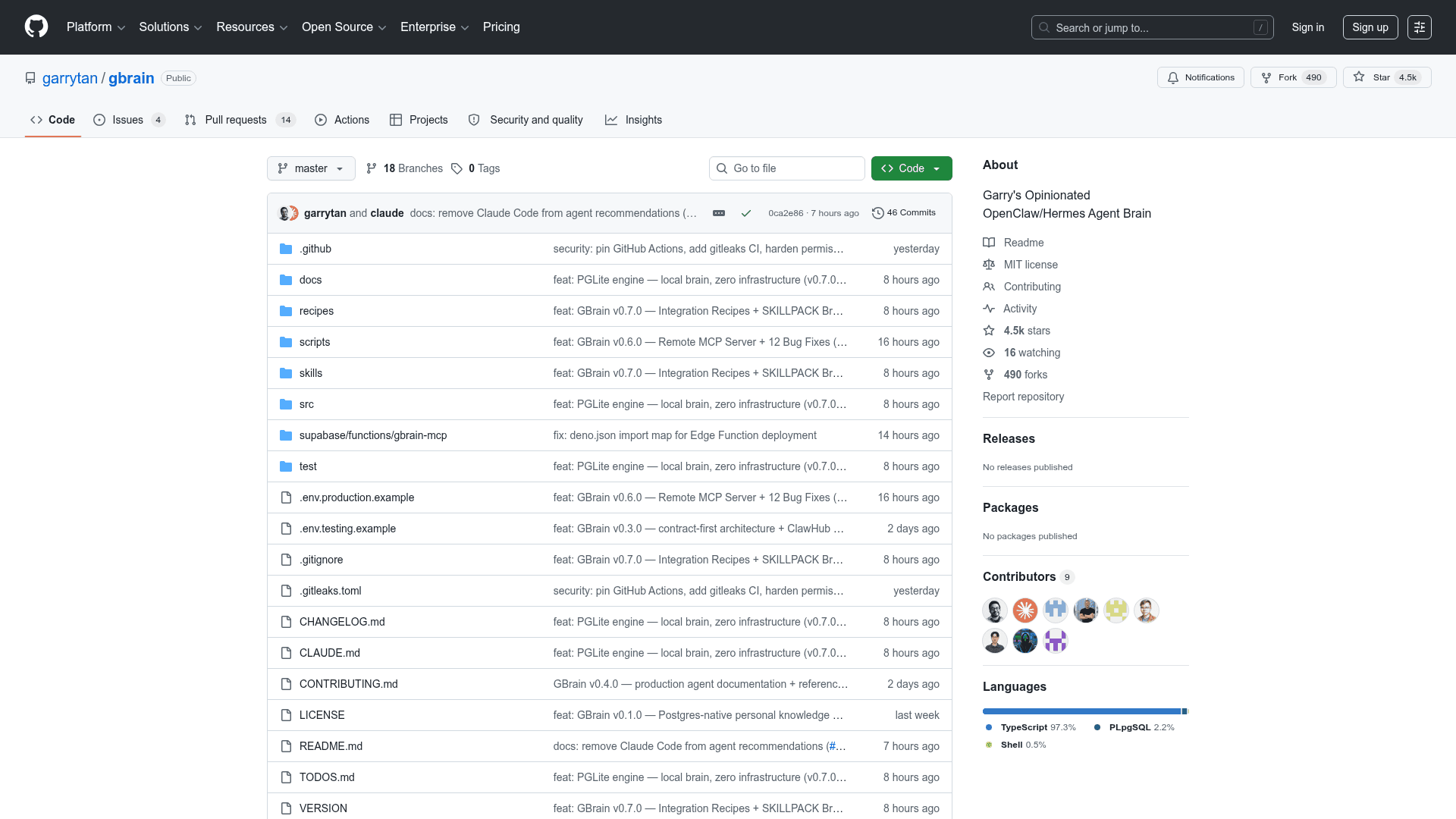This screenshot has height=819, width=1456.
Task: Click the GitHub home logo
Action: [36, 27]
